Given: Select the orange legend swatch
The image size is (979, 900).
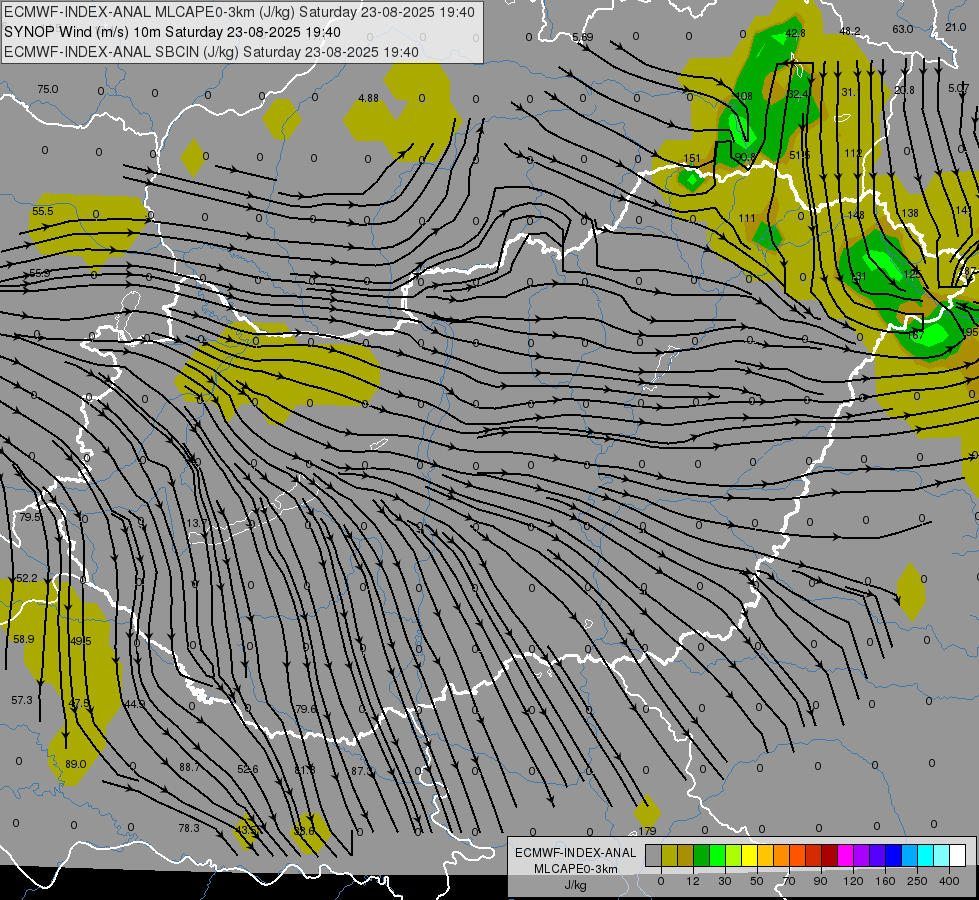Looking at the screenshot, I should 782,856.
